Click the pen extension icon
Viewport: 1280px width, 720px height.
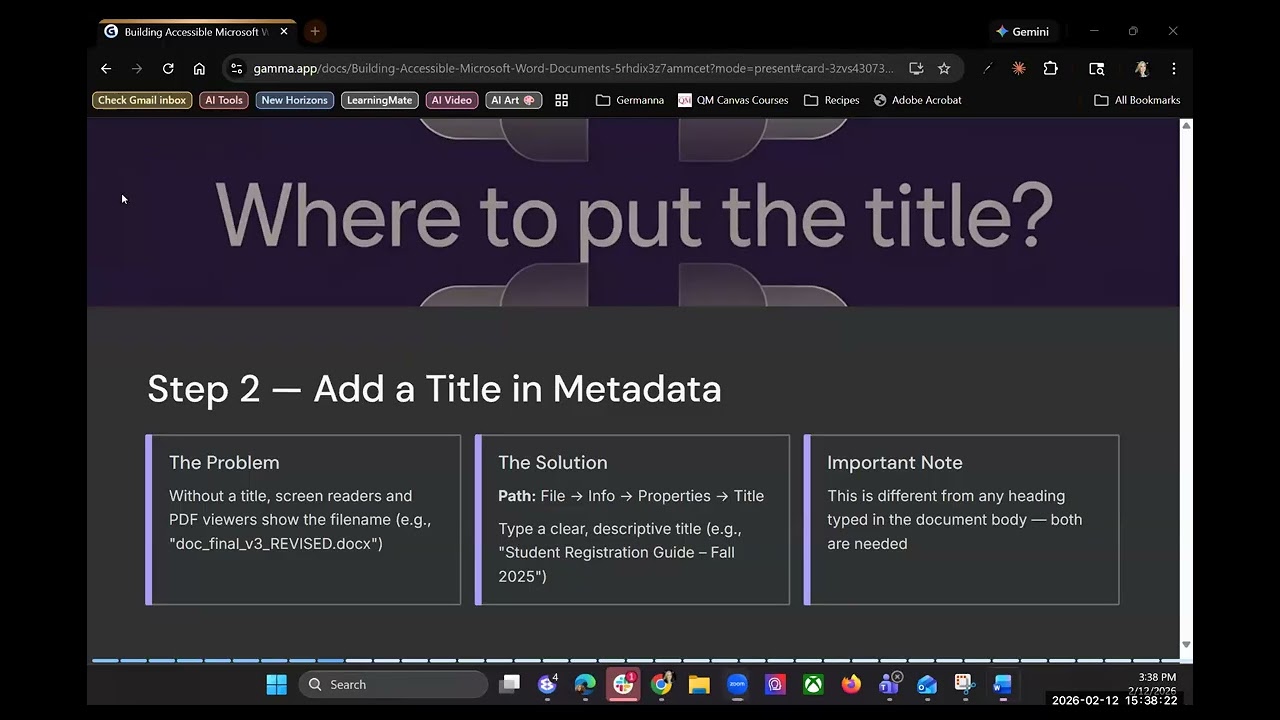click(x=988, y=69)
